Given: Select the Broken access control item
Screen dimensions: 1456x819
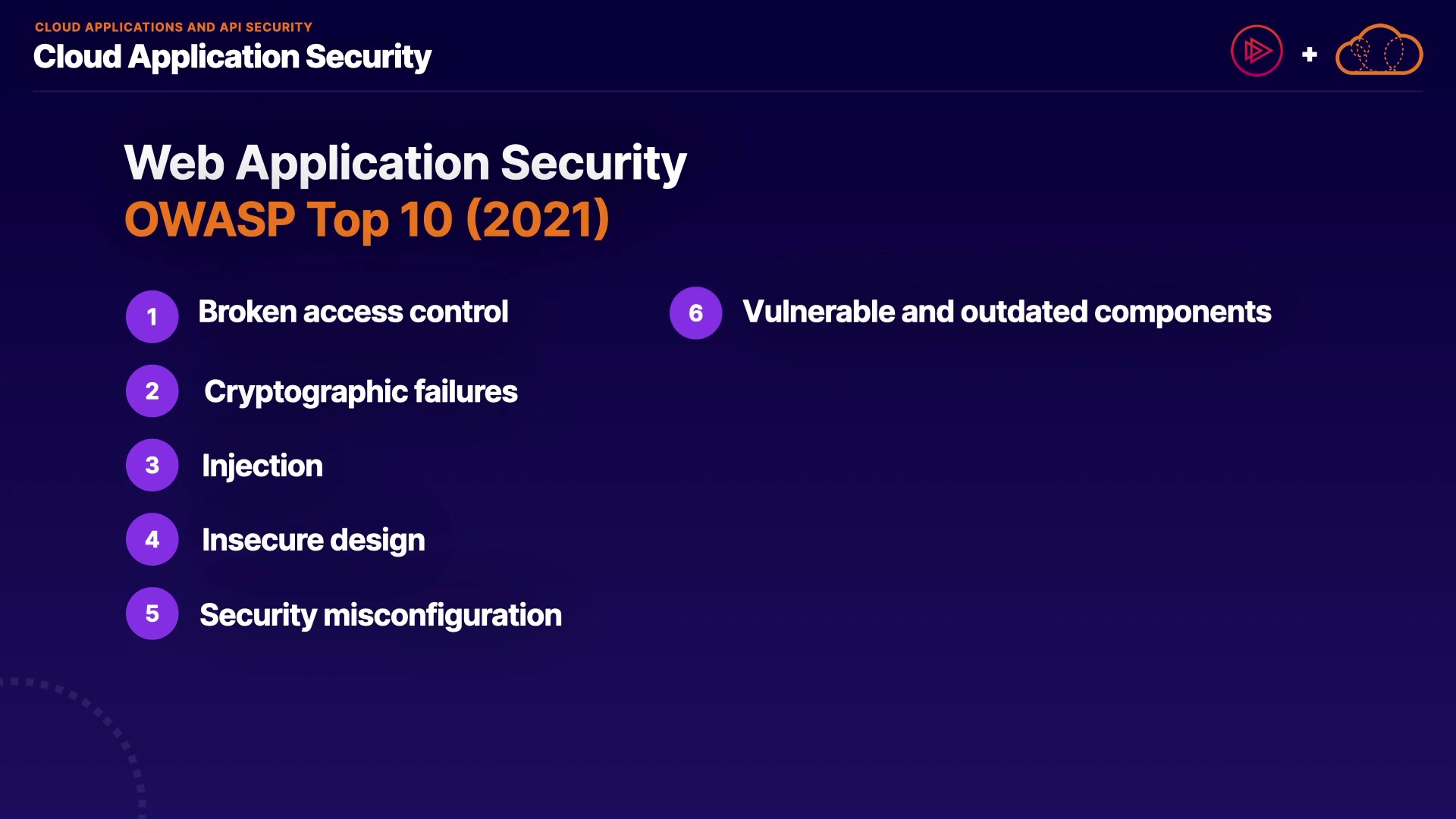Looking at the screenshot, I should click(x=353, y=312).
